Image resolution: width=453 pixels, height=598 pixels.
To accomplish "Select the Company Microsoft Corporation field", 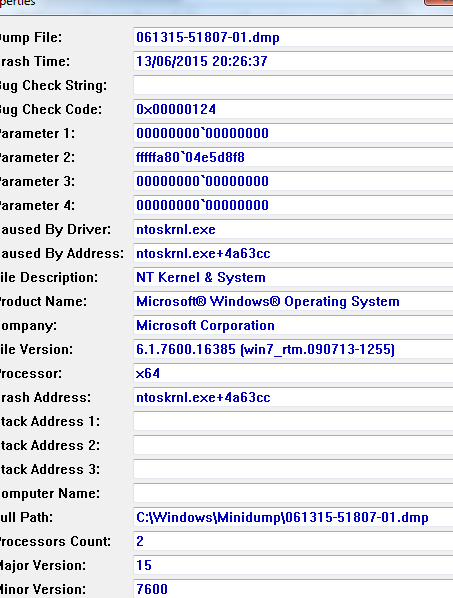I will (x=293, y=325).
